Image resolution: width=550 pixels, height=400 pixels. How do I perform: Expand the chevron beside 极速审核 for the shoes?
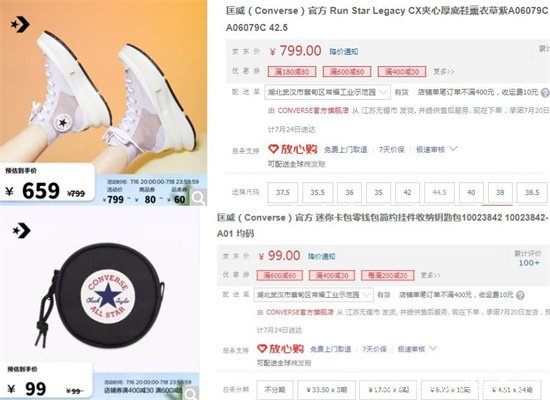click(454, 149)
